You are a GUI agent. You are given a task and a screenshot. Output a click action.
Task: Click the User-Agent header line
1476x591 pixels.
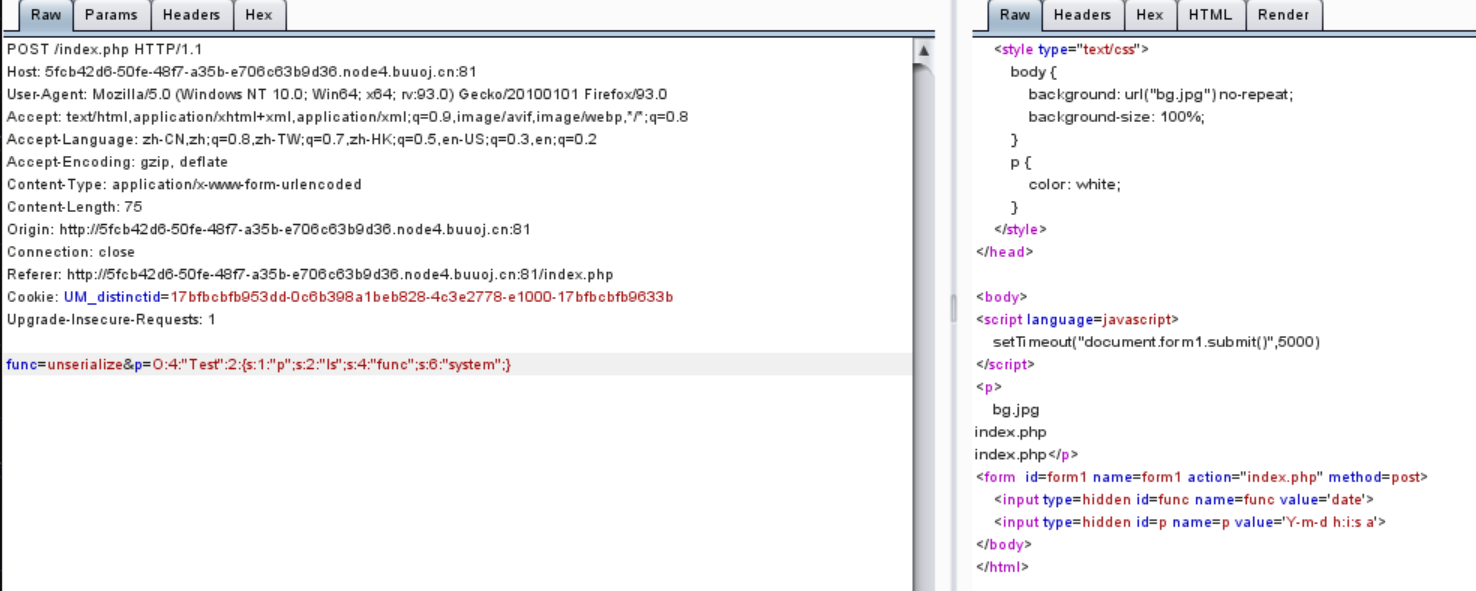point(337,95)
